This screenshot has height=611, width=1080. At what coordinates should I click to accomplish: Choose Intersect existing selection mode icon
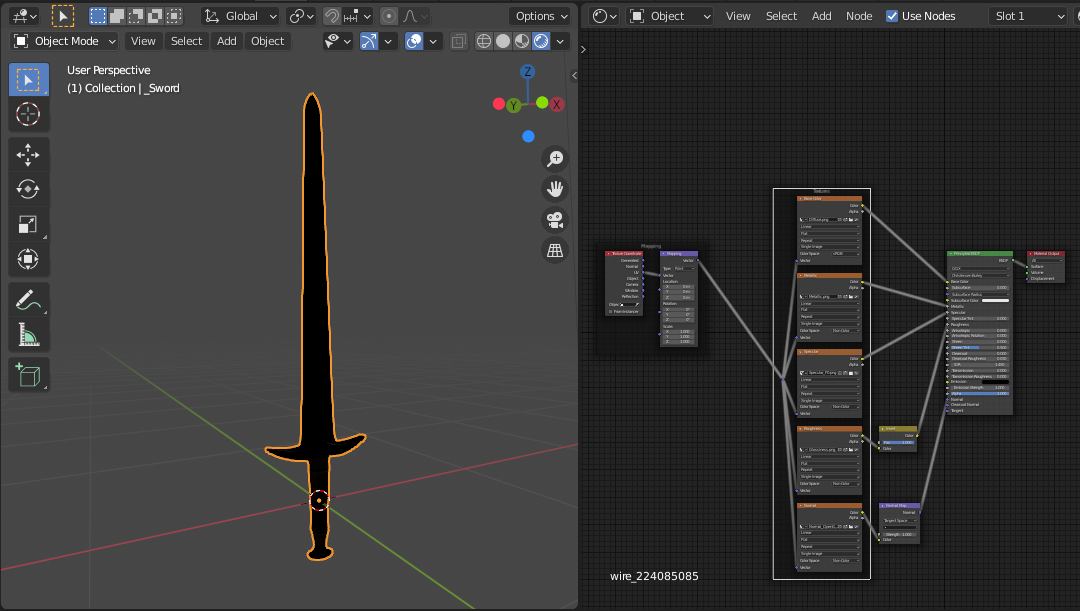click(175, 16)
